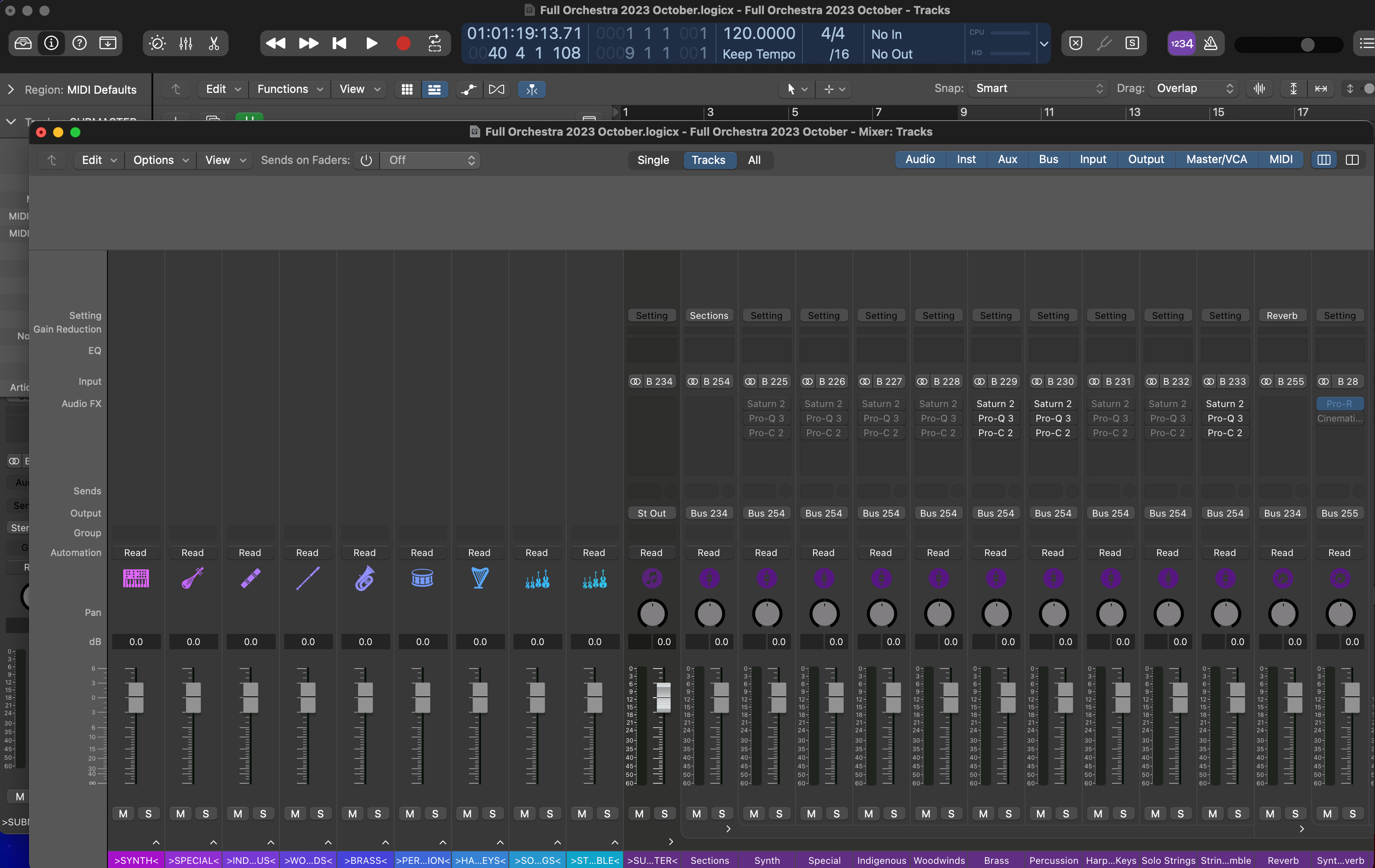Start playback with the Play button

point(372,43)
